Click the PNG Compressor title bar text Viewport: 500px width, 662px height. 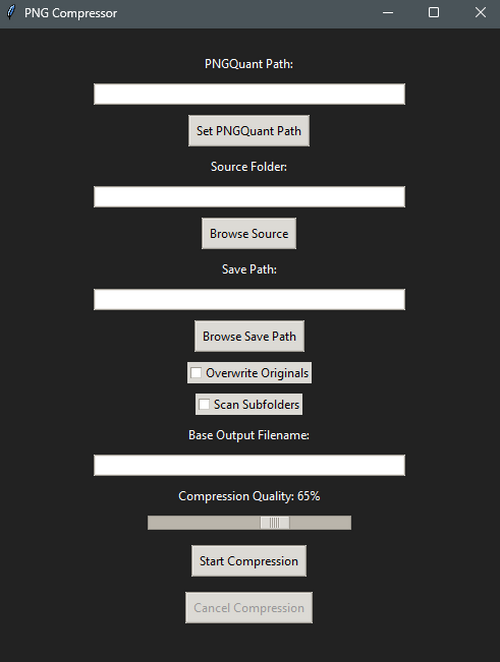click(71, 13)
